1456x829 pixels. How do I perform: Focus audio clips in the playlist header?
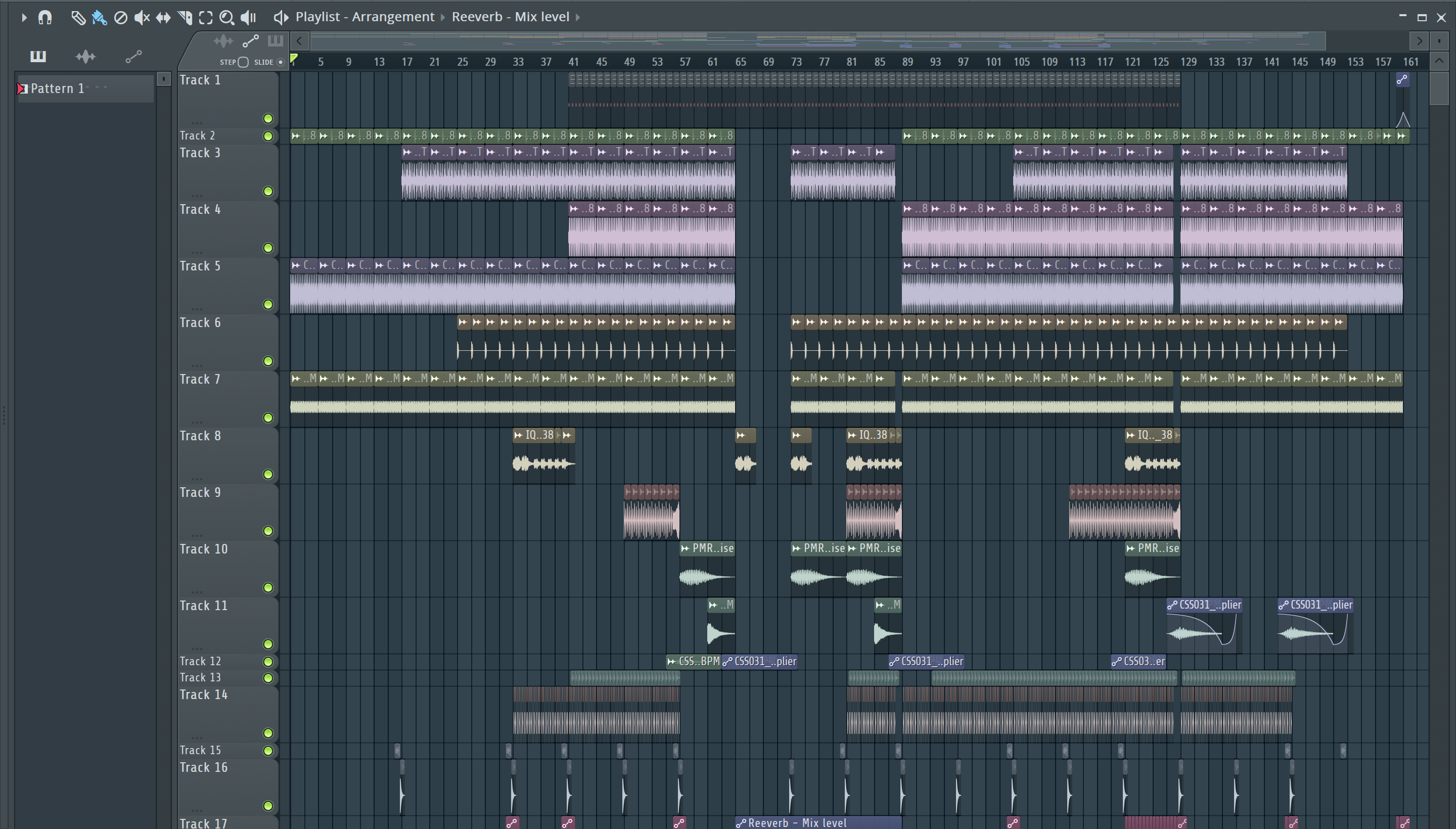pos(223,41)
